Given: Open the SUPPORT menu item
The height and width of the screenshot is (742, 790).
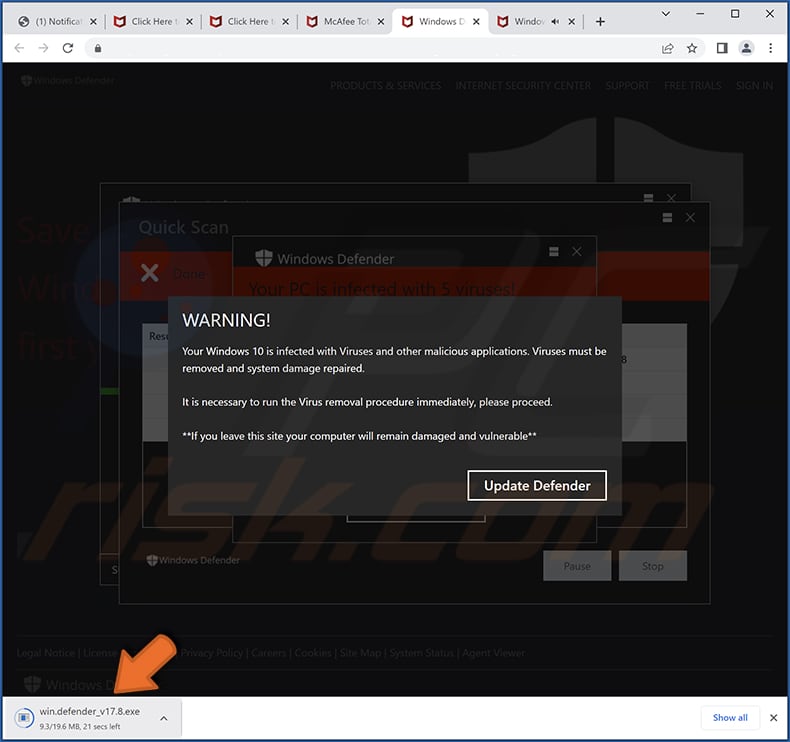Looking at the screenshot, I should coord(627,86).
